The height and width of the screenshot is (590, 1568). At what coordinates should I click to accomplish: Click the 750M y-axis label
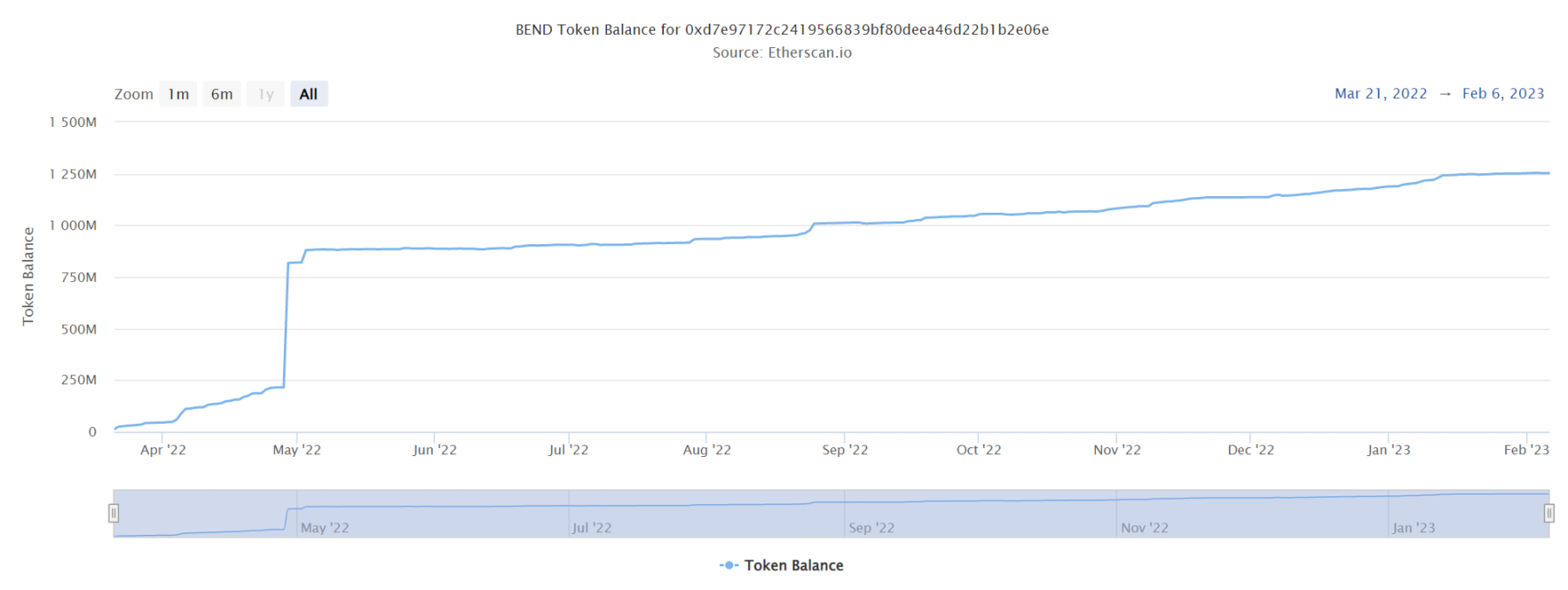[79, 277]
